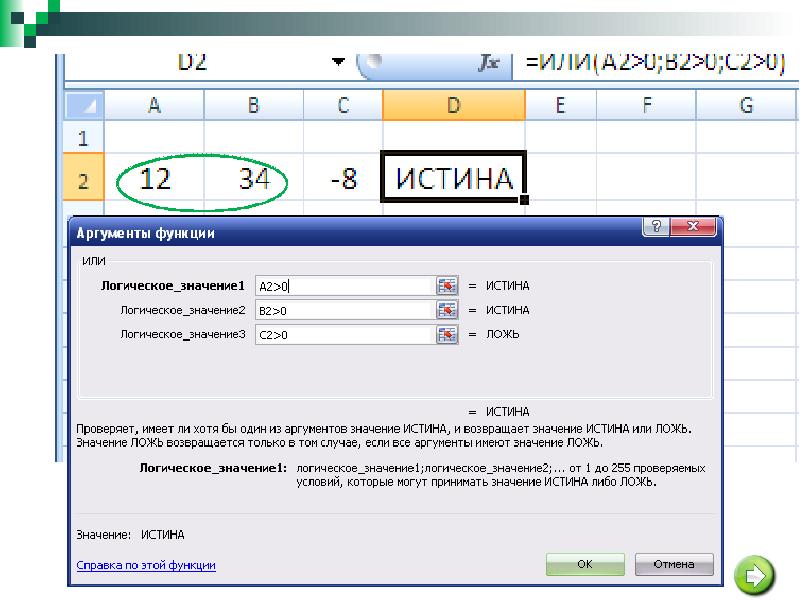This screenshot has width=800, height=600.
Task: Collapse dialog via Логическое_значение1 range selector icon
Action: pos(446,286)
